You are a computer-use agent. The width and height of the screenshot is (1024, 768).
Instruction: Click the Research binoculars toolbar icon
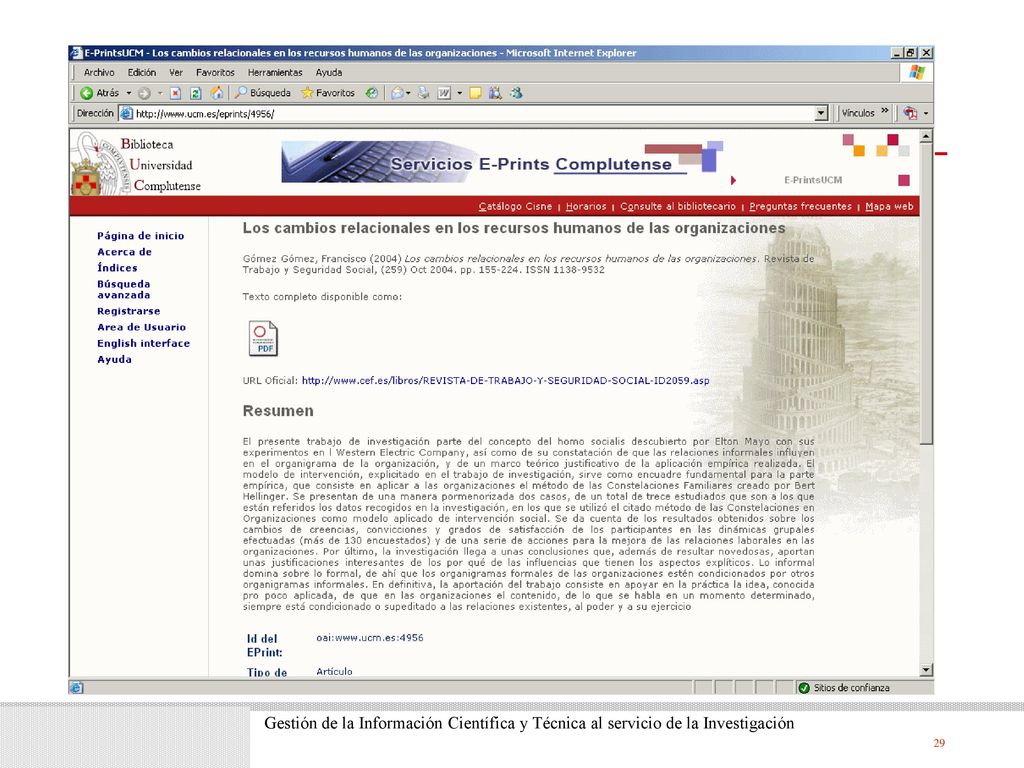click(x=495, y=93)
